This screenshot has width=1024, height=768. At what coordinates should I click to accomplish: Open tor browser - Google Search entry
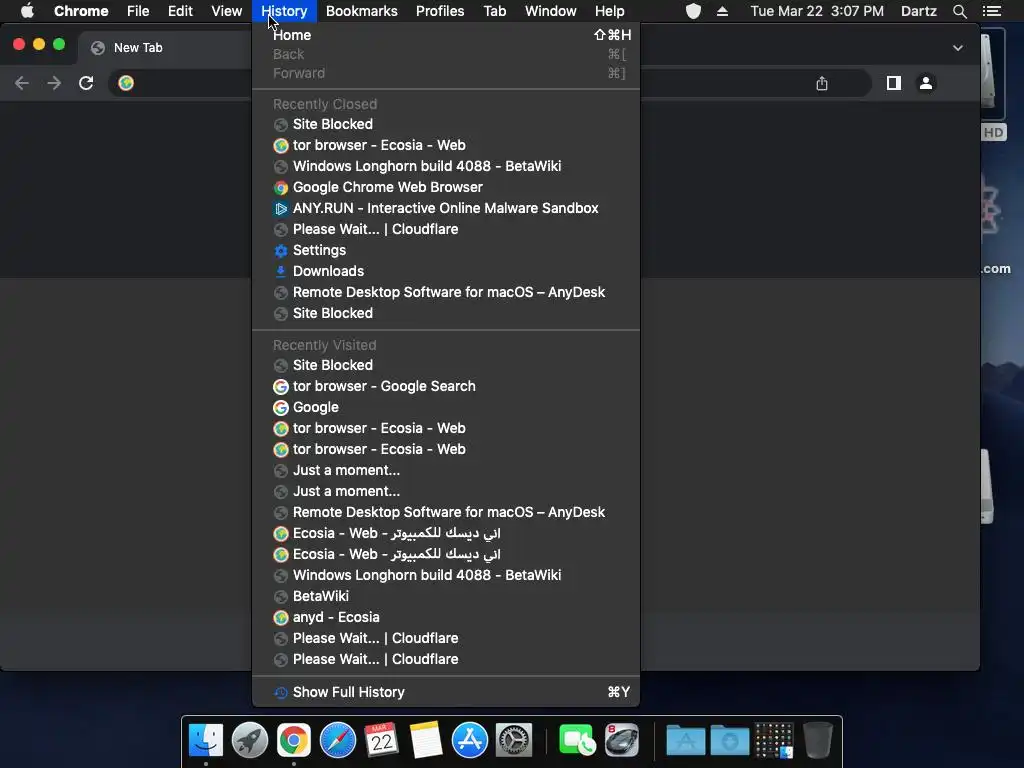coord(446,387)
